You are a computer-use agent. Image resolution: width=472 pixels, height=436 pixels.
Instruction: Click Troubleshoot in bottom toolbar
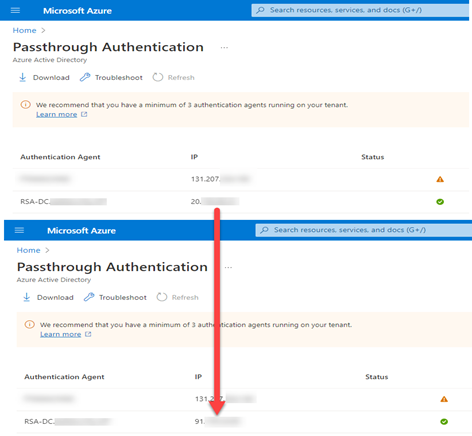click(x=115, y=297)
